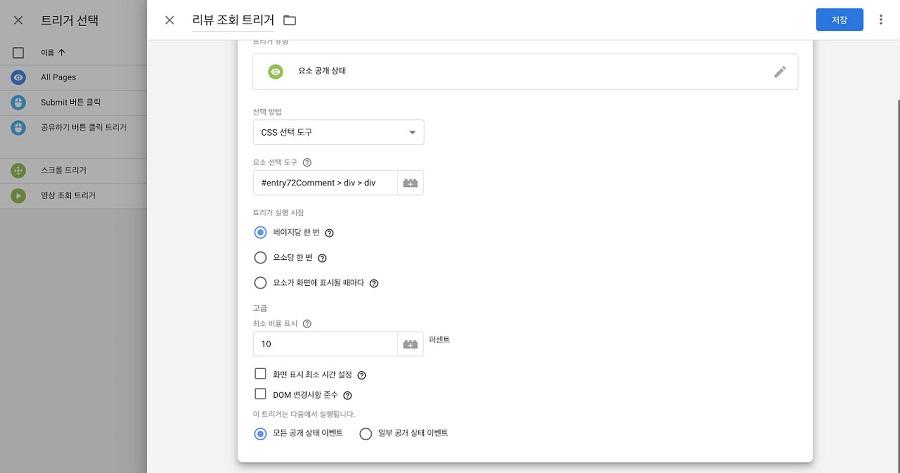Open variable picker beside element selector field
Screen dimensions: 900x473
click(x=410, y=183)
